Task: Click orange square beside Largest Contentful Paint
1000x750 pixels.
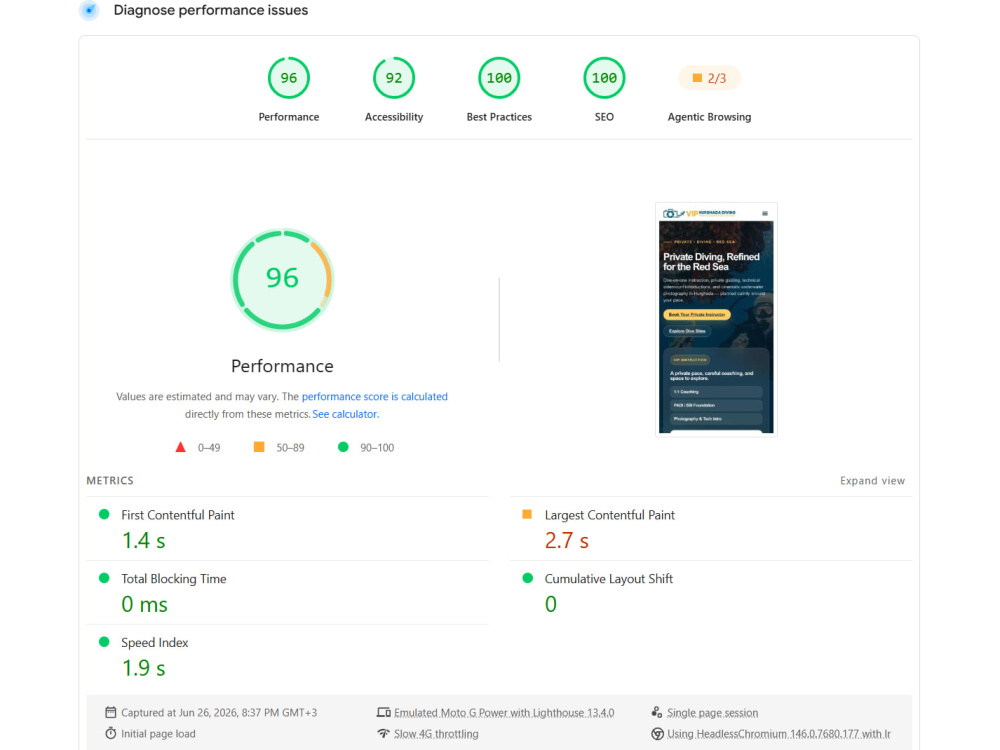Action: pos(527,514)
